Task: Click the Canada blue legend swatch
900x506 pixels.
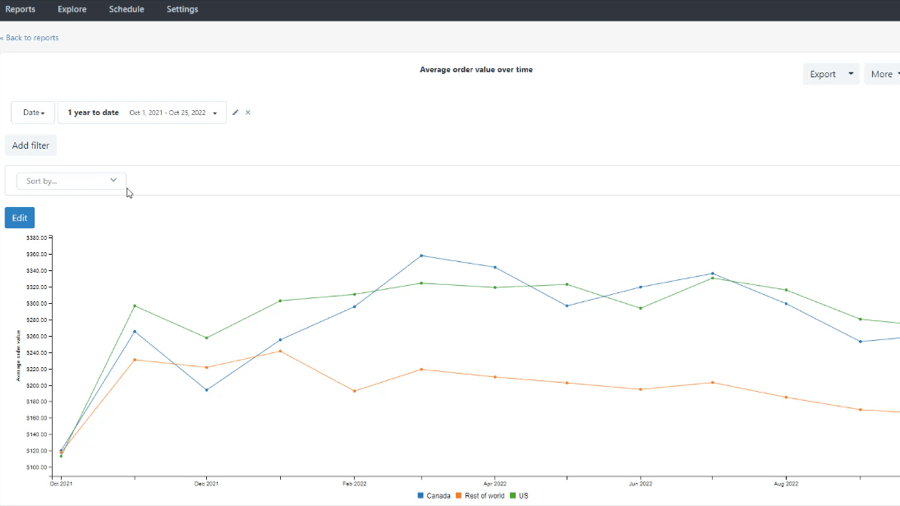Action: [x=421, y=496]
